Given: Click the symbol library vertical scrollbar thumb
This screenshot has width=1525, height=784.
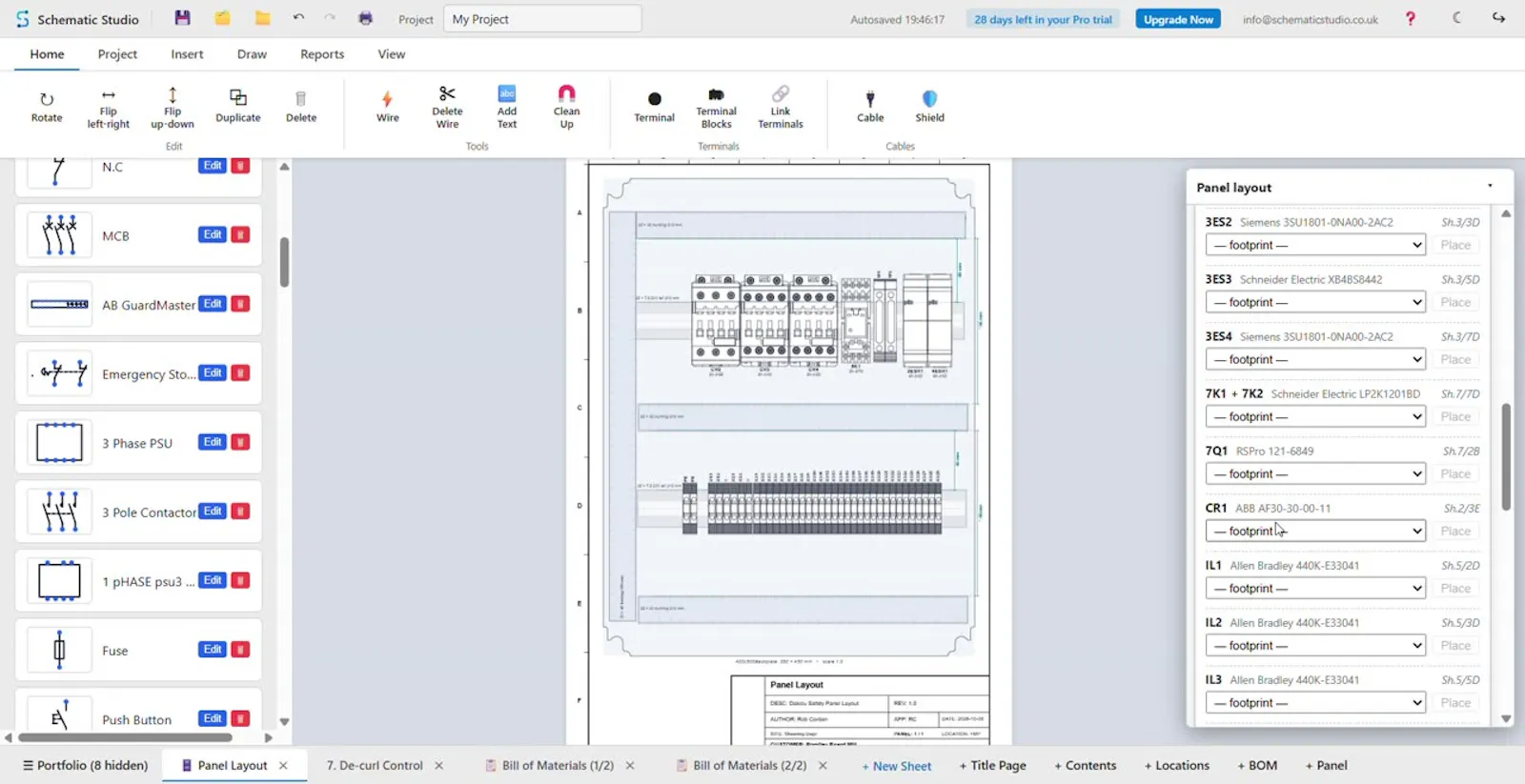Looking at the screenshot, I should [284, 262].
